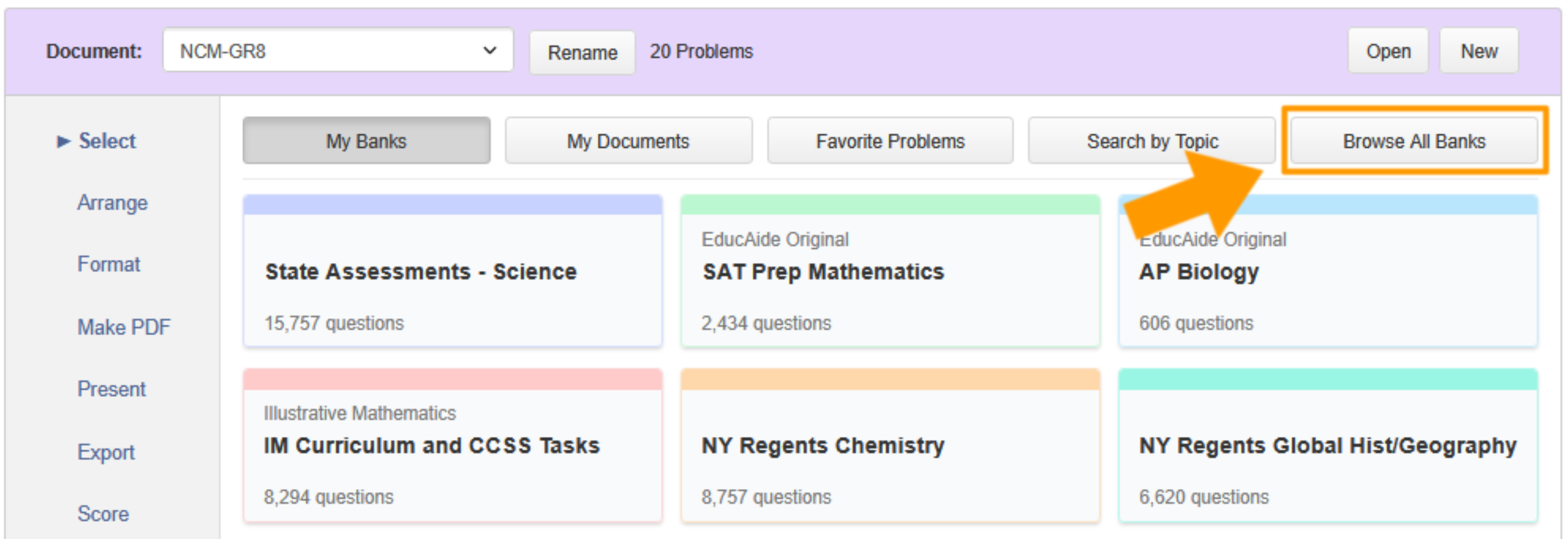Open IM Curriculum and CCSS Tasks bank

pyautogui.click(x=452, y=446)
